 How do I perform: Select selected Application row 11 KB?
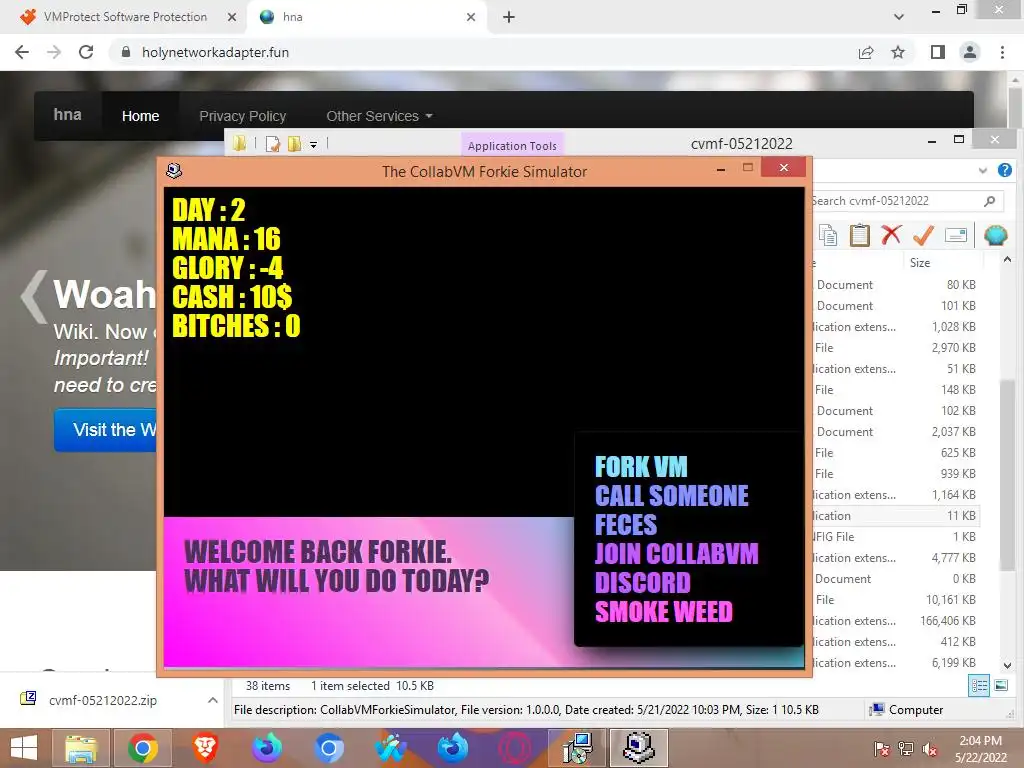point(895,515)
